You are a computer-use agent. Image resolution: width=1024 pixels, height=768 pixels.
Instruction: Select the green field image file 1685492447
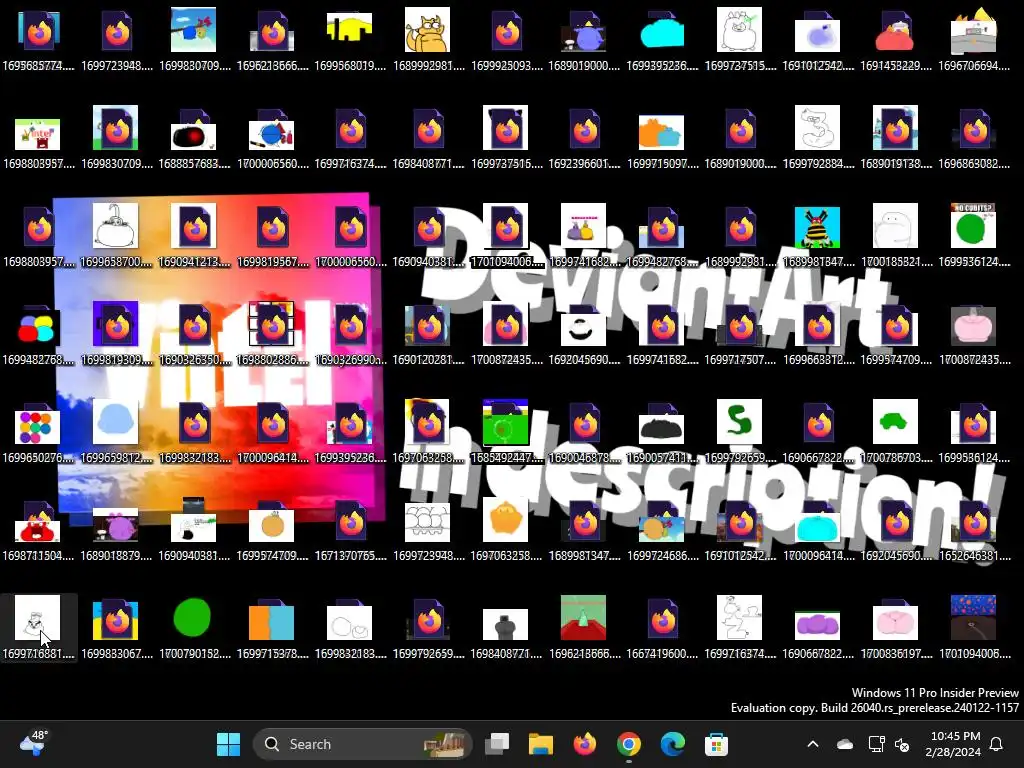tap(505, 431)
